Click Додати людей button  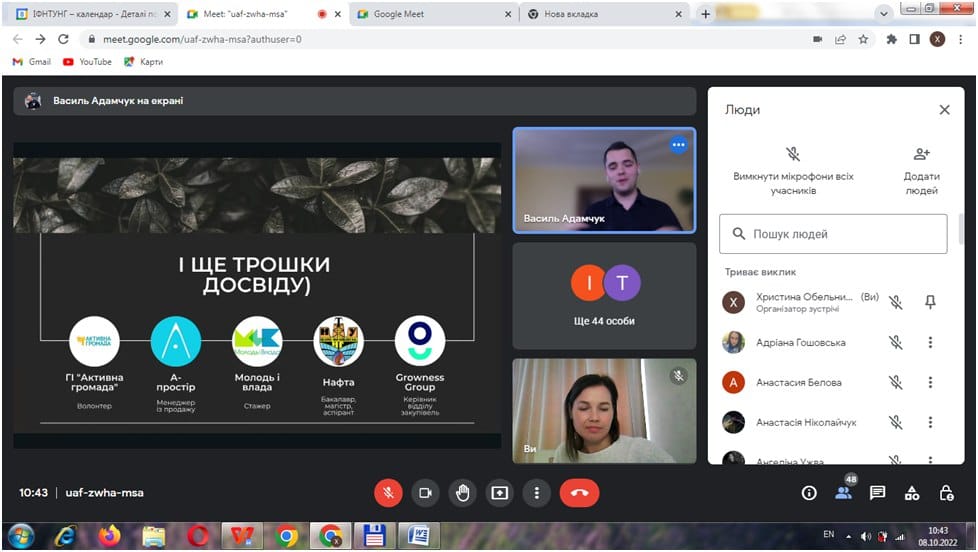921,166
